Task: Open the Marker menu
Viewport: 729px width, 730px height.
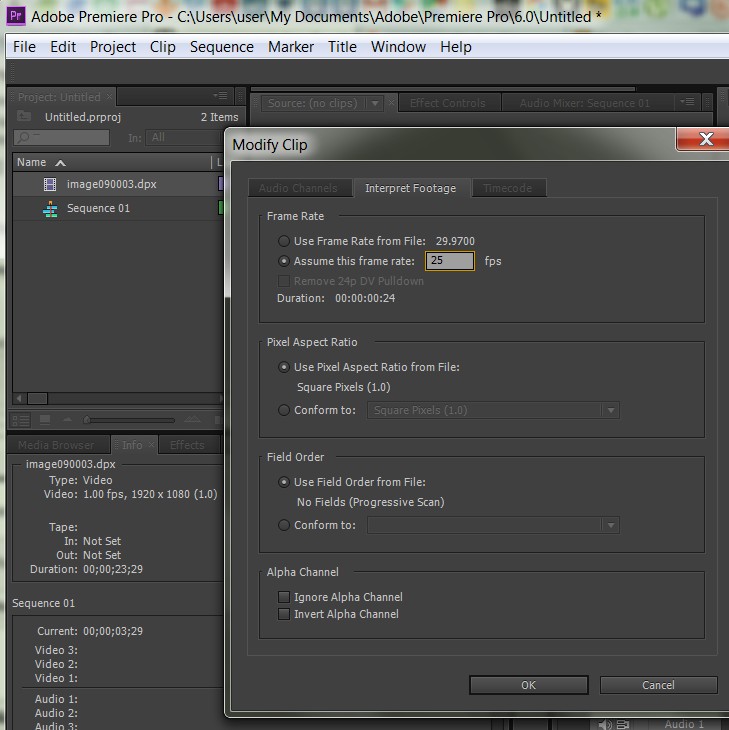Action: click(291, 47)
